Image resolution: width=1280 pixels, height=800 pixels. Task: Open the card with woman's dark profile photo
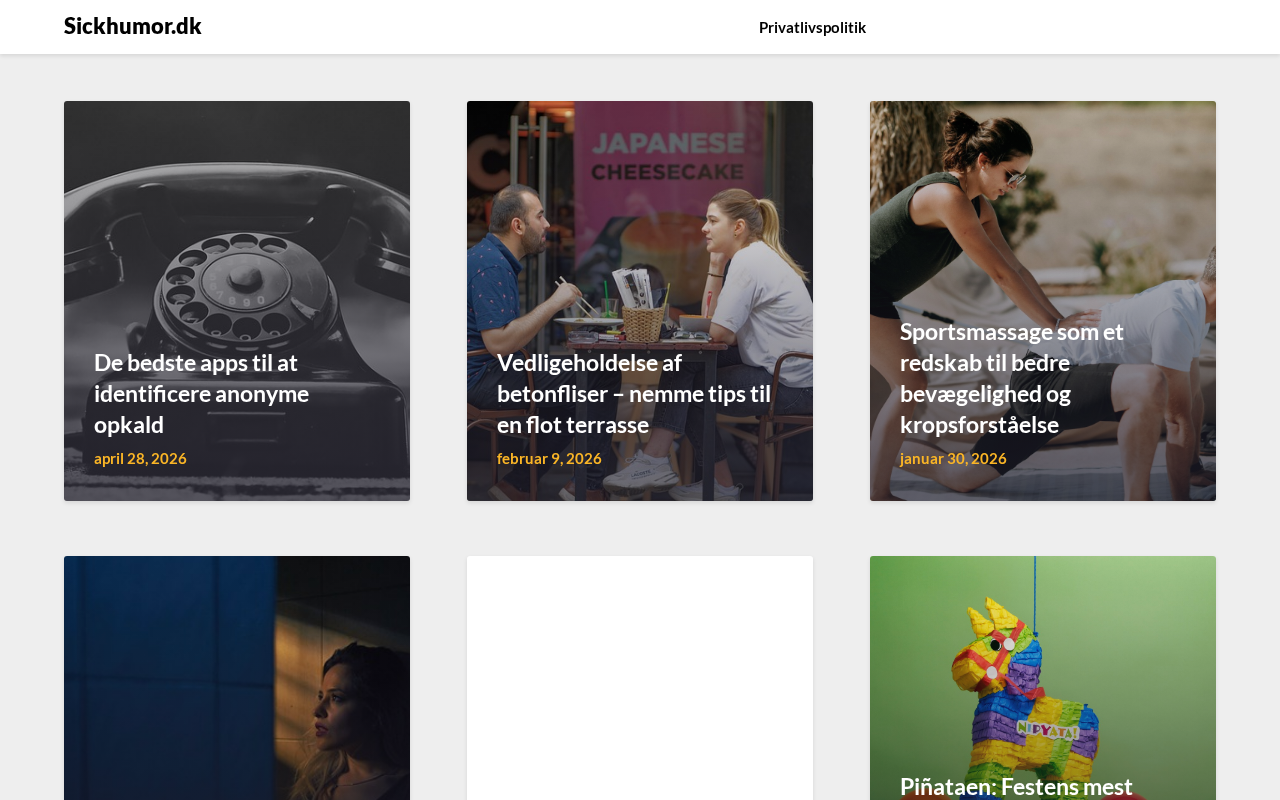click(x=237, y=678)
